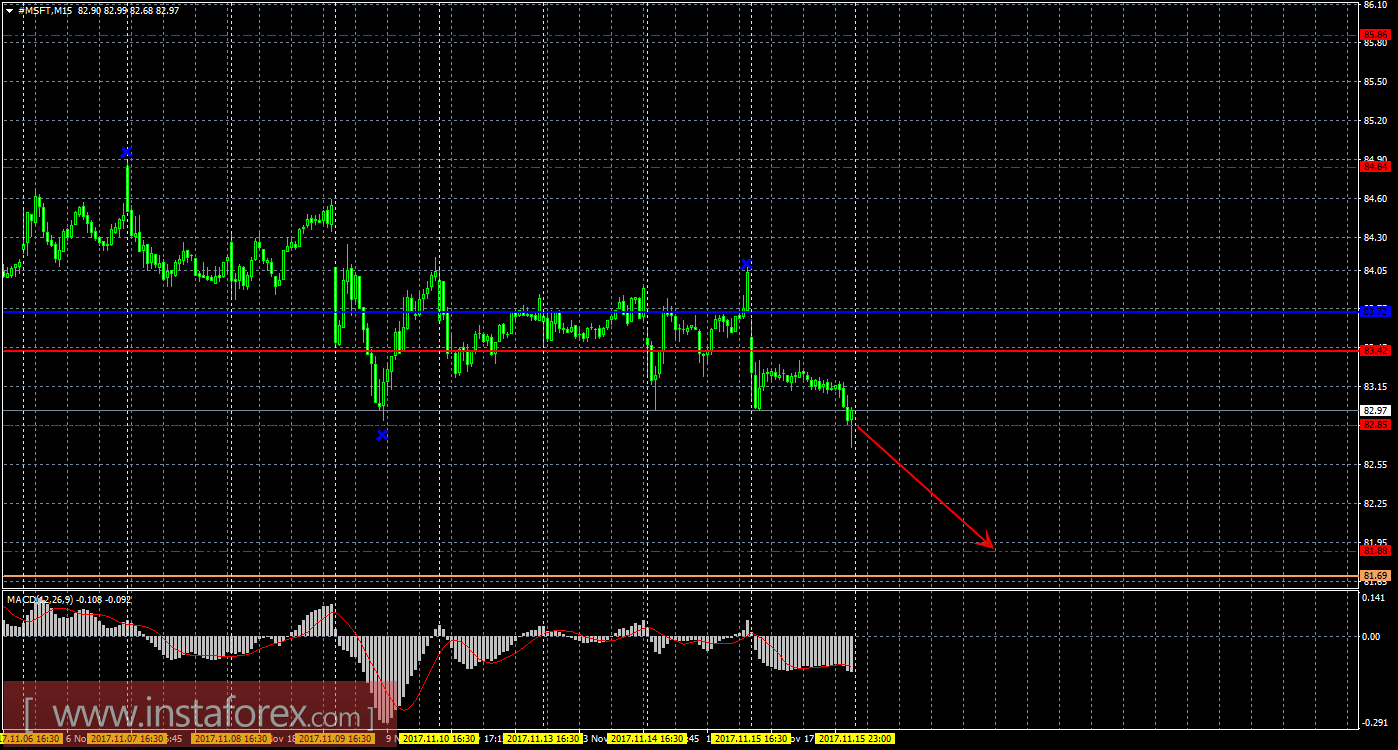Click the 2017.11.08 16:30 time label
1398x750 pixels.
[x=231, y=739]
